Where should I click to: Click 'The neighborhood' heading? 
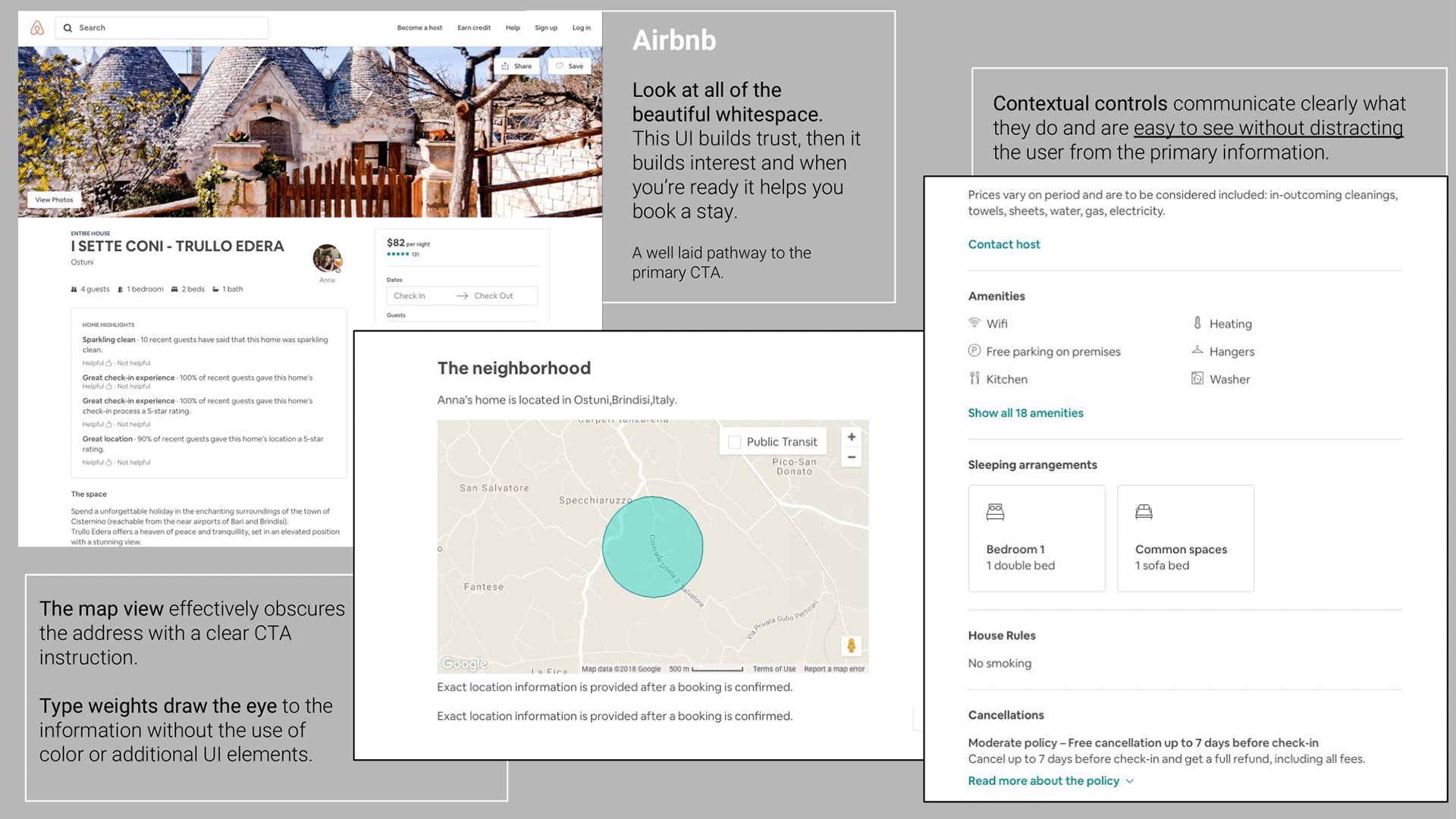coord(513,369)
